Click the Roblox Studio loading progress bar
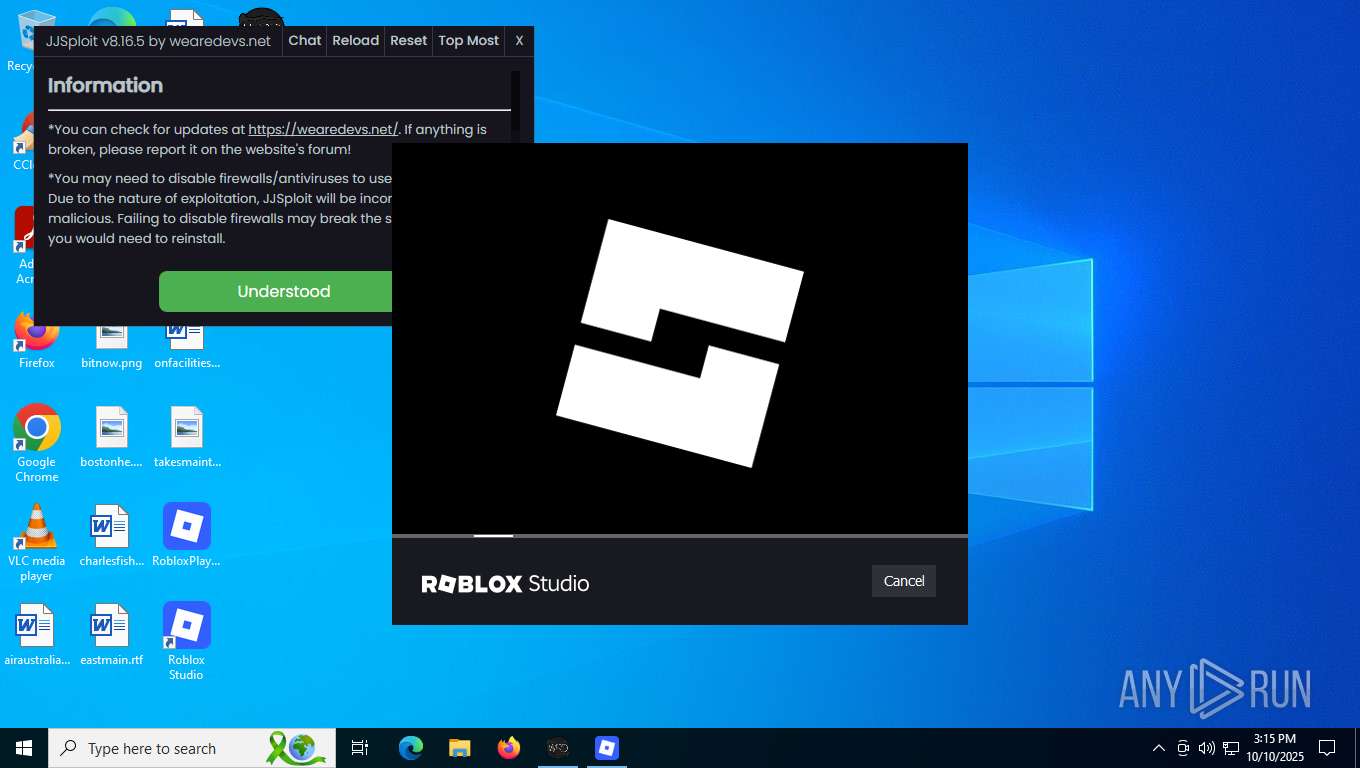The height and width of the screenshot is (768, 1360). (x=680, y=536)
